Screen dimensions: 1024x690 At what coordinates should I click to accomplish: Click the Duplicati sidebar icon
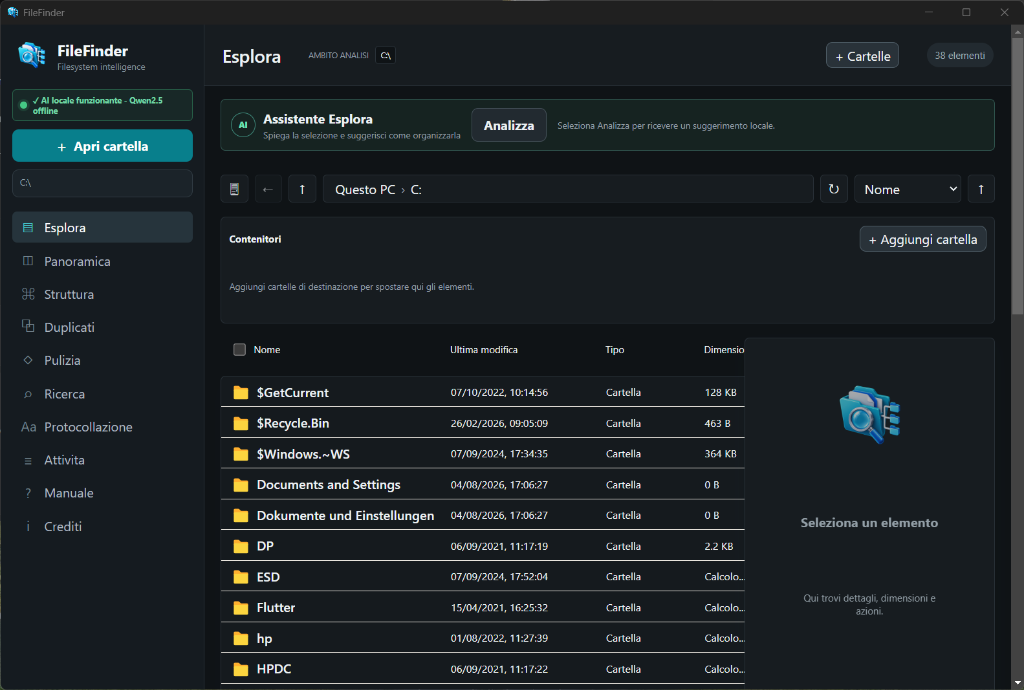[28, 326]
